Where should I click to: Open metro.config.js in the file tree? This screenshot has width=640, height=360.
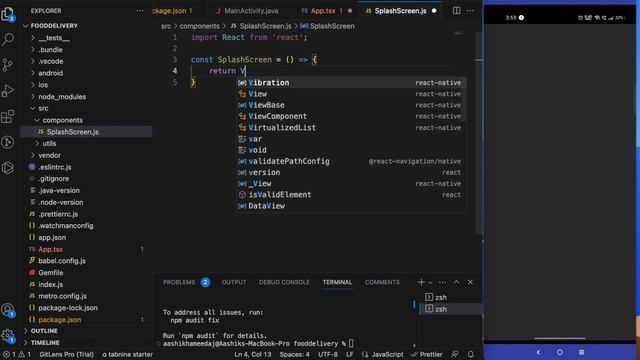click(x=62, y=296)
